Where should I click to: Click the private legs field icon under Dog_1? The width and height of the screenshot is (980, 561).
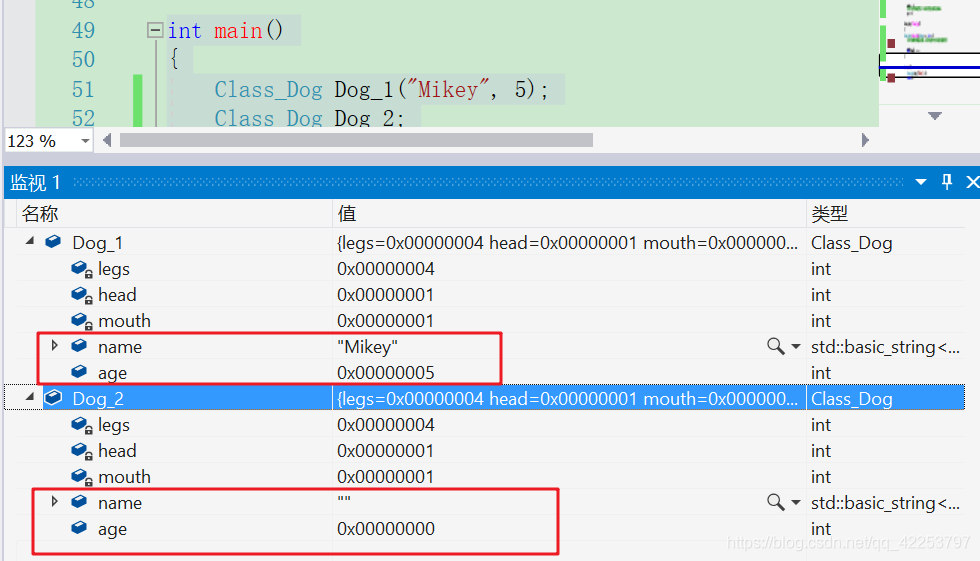(81, 269)
